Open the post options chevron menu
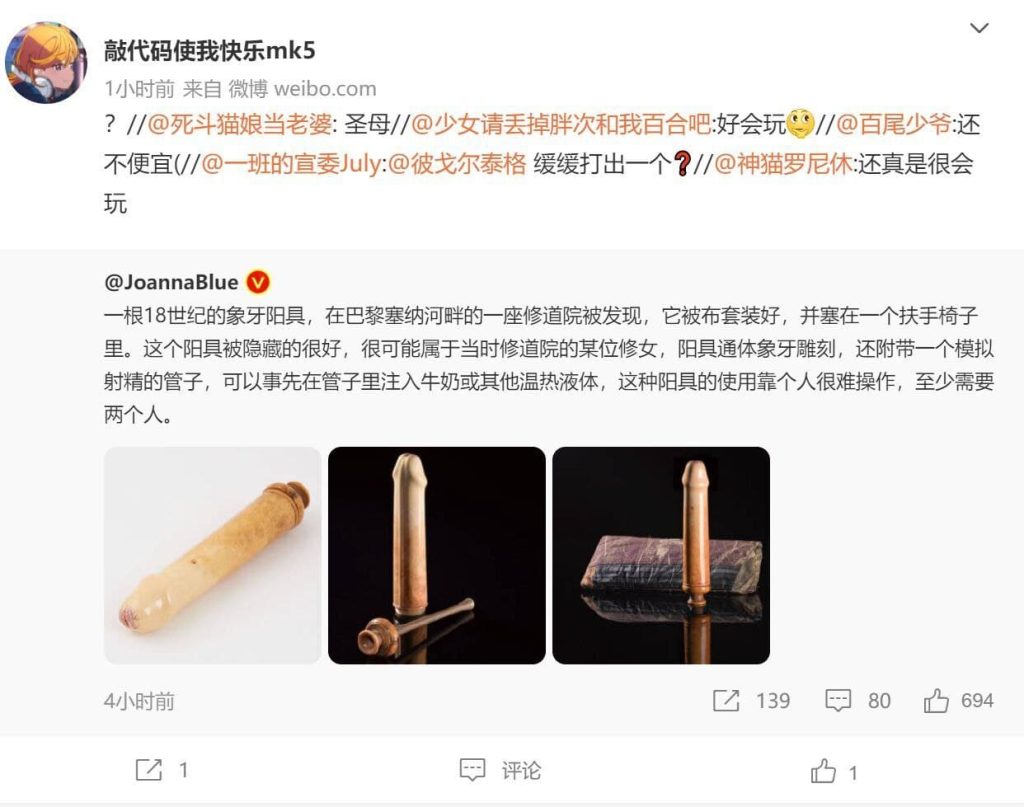 point(979,28)
